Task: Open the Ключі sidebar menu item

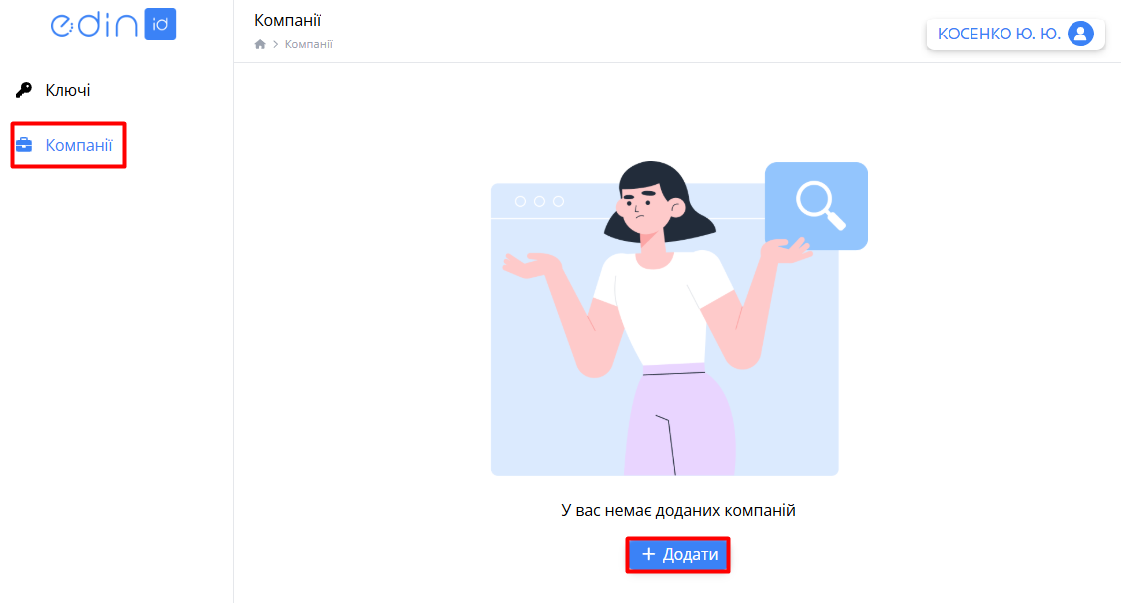Action: pos(68,90)
